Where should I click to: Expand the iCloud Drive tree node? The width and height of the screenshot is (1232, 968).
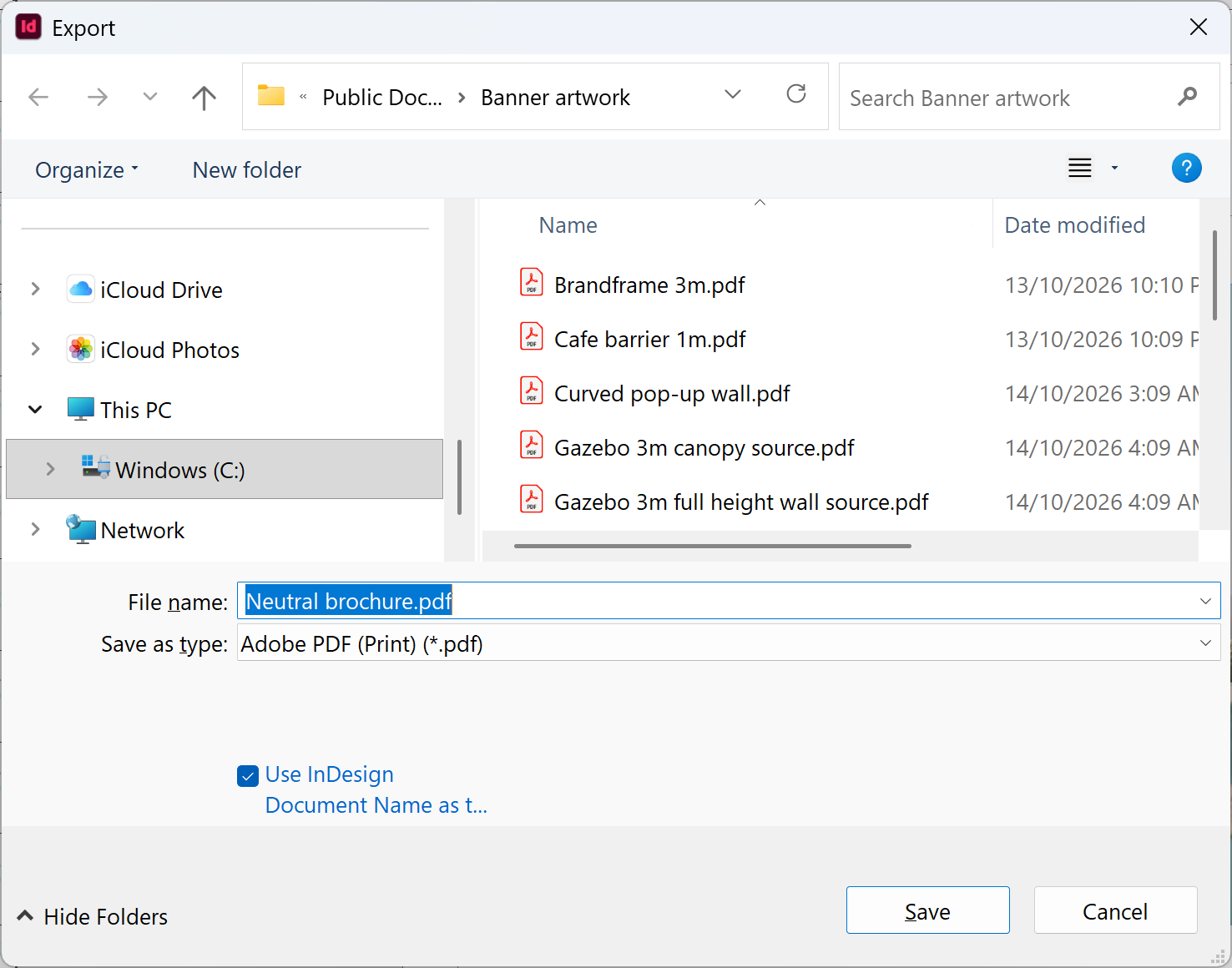35,290
